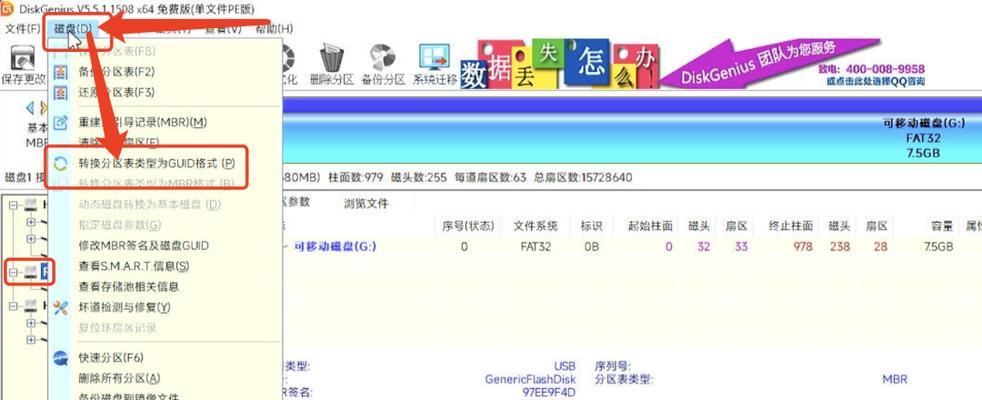Click the 或点击此处选择QQ咨询 link
982x400 pixels.
(875, 81)
